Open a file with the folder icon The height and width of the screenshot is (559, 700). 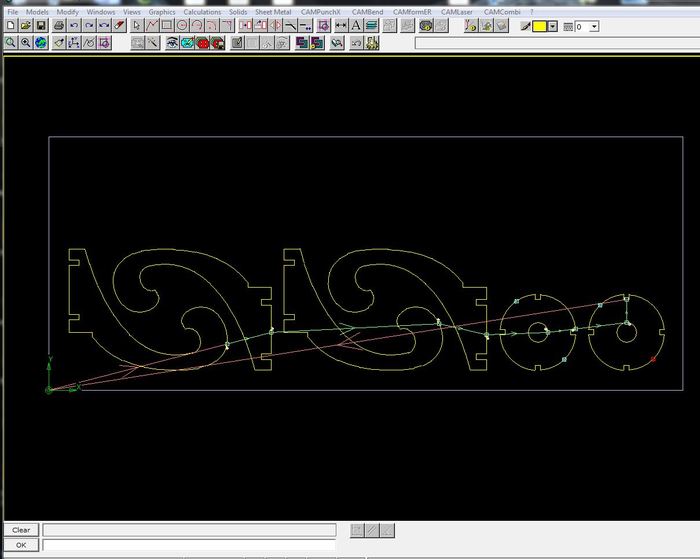click(26, 26)
